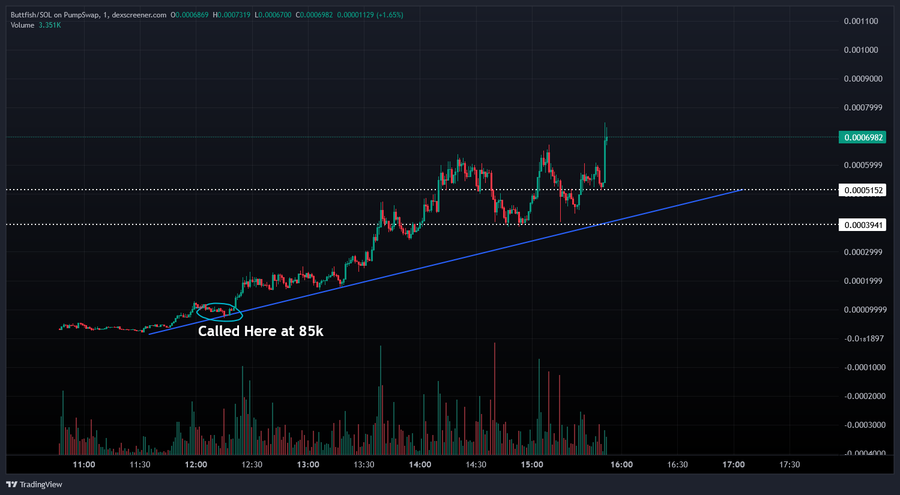The width and height of the screenshot is (900, 495).
Task: Click the 17:30 time axis label
Action: [x=789, y=465]
